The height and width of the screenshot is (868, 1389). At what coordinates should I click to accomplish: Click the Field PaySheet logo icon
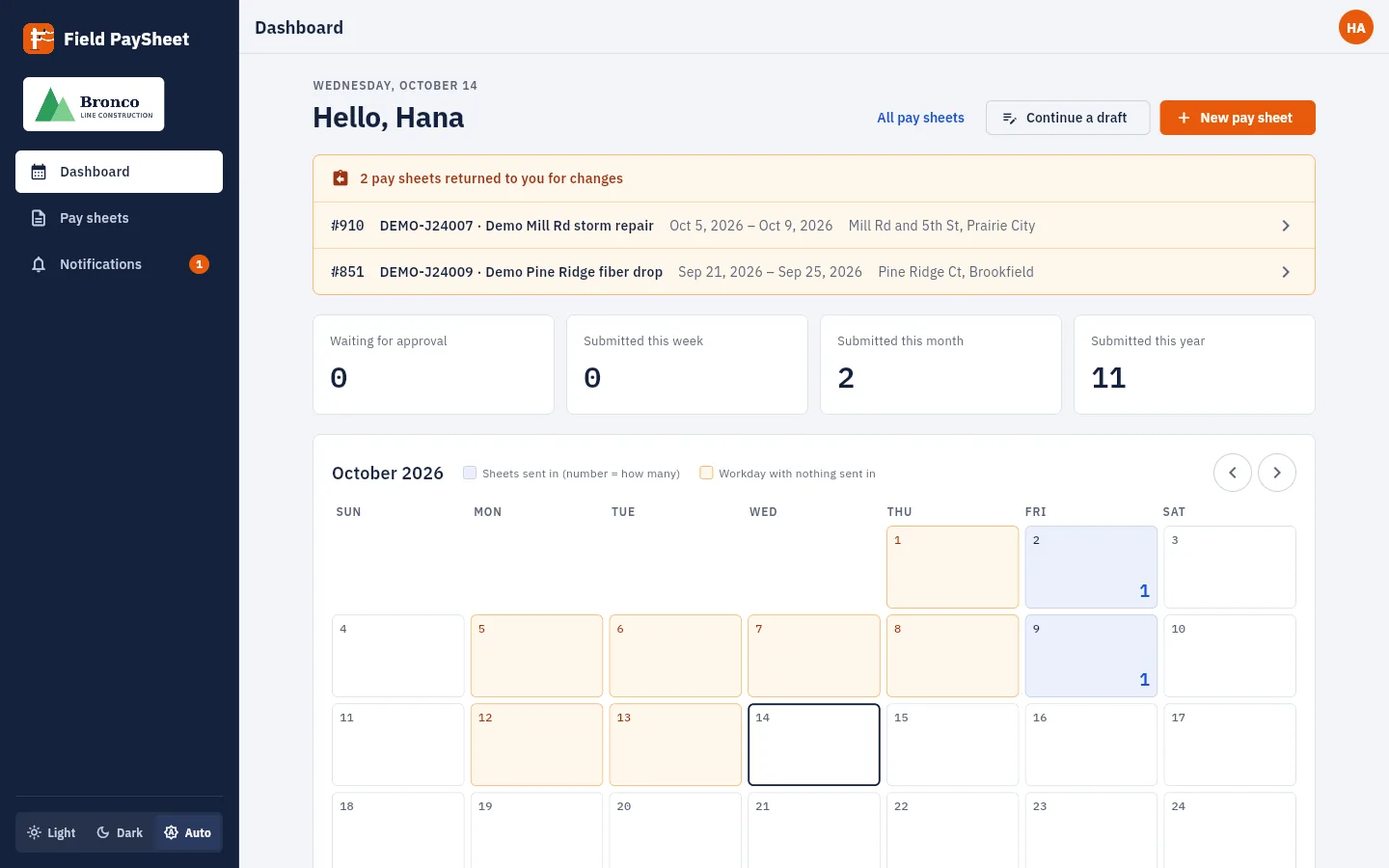pos(39,39)
